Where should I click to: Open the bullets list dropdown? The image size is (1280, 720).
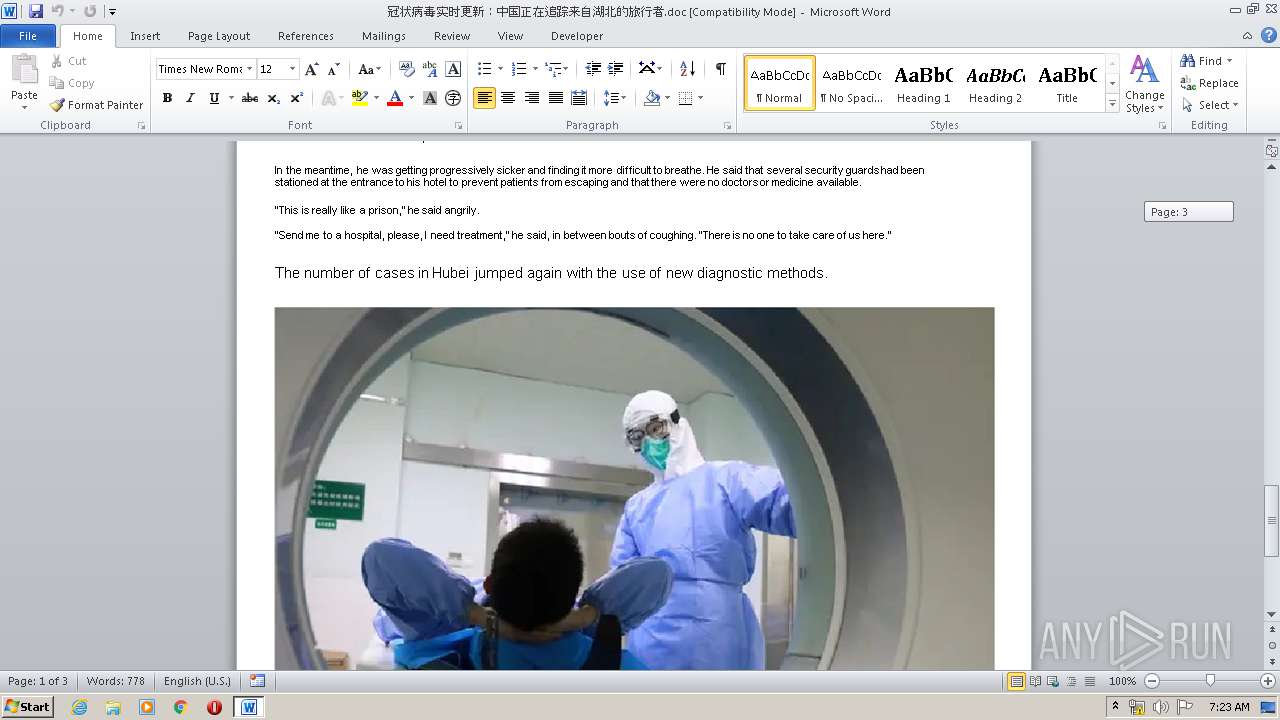[x=500, y=69]
